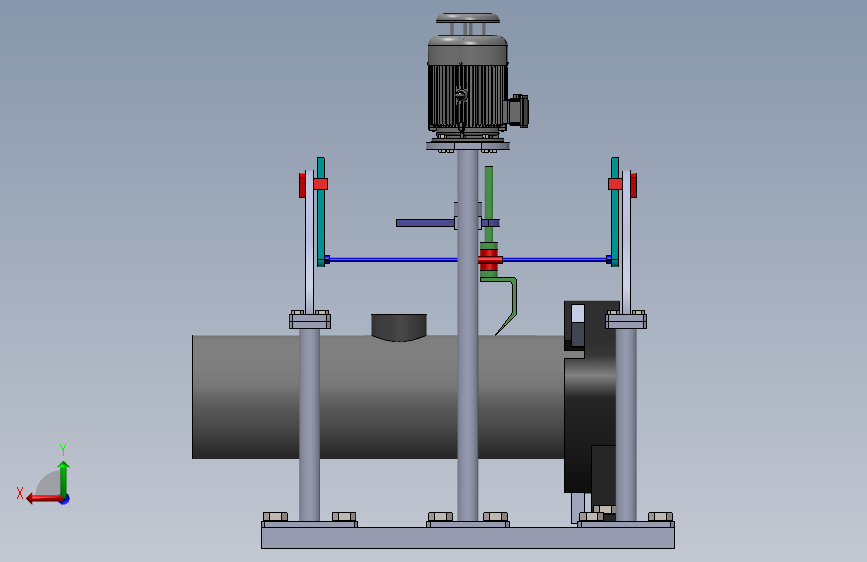
Task: Select the red clamp at the center of the rod
Action: pyautogui.click(x=489, y=259)
